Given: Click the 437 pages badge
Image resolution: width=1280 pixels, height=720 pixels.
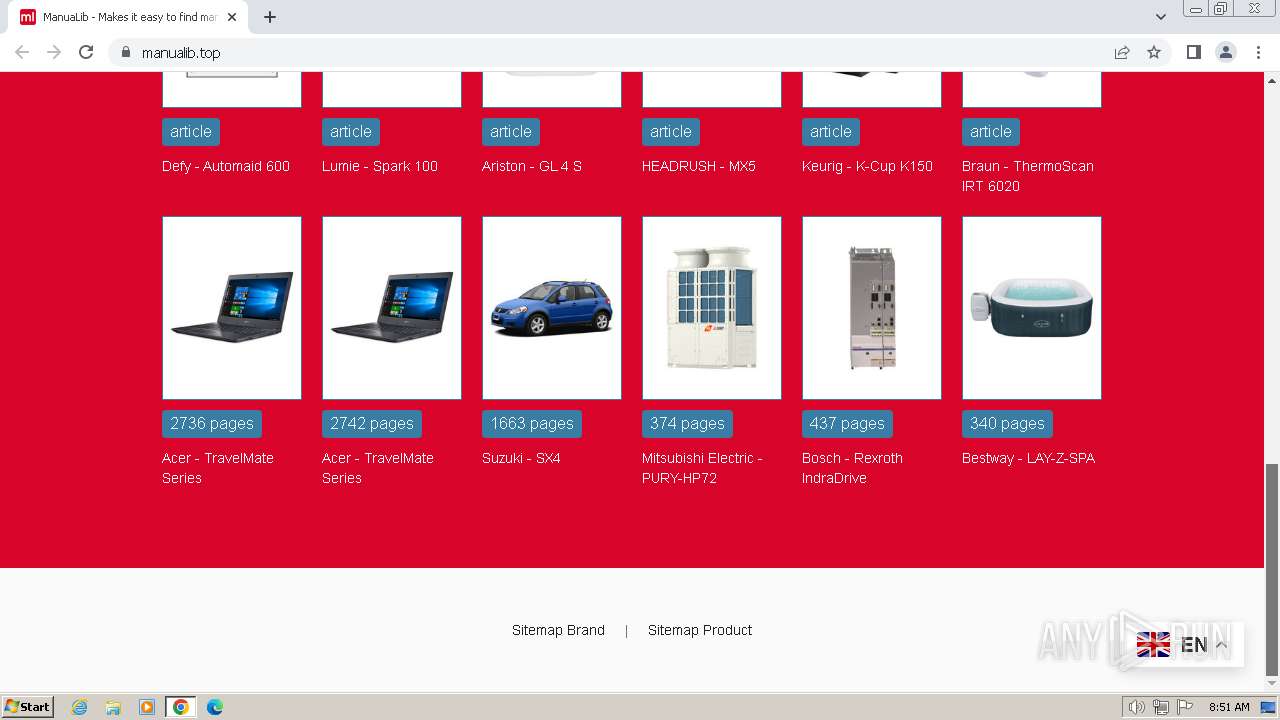Looking at the screenshot, I should [847, 424].
